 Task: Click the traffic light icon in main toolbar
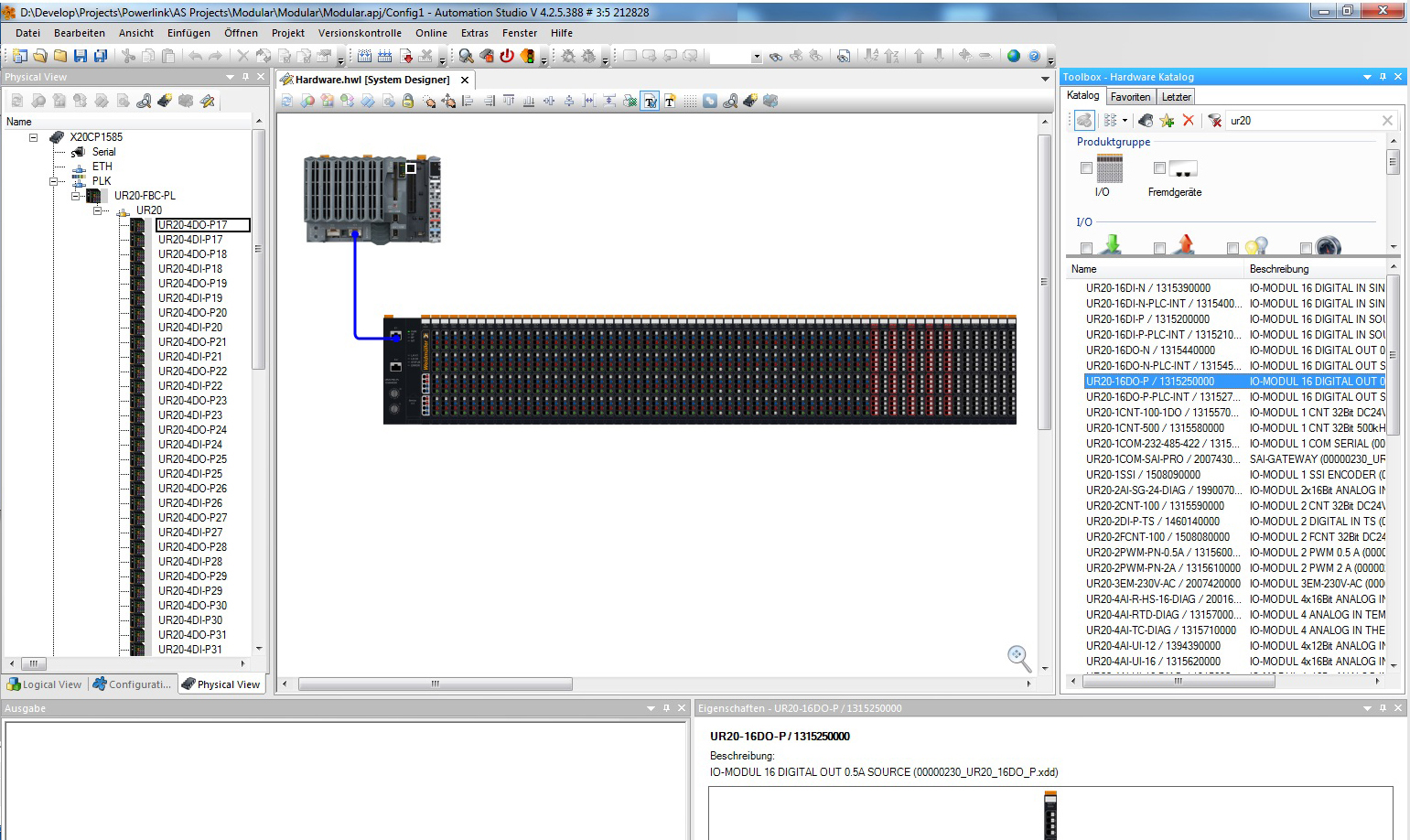pos(528,56)
